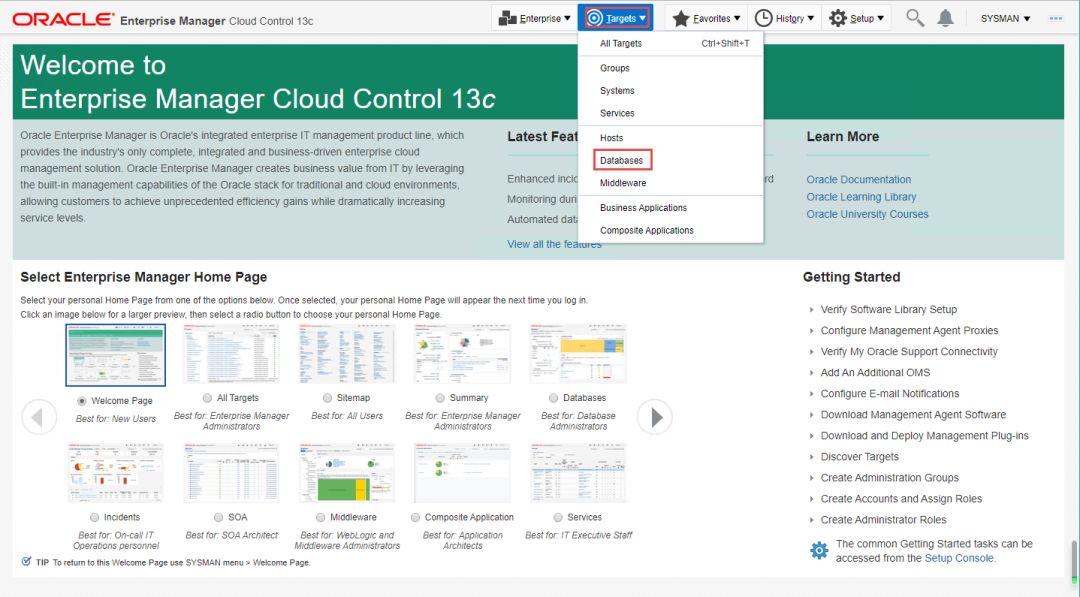Viewport: 1080px width, 597px height.
Task: Select the Services home page radio button
Action: 558,517
